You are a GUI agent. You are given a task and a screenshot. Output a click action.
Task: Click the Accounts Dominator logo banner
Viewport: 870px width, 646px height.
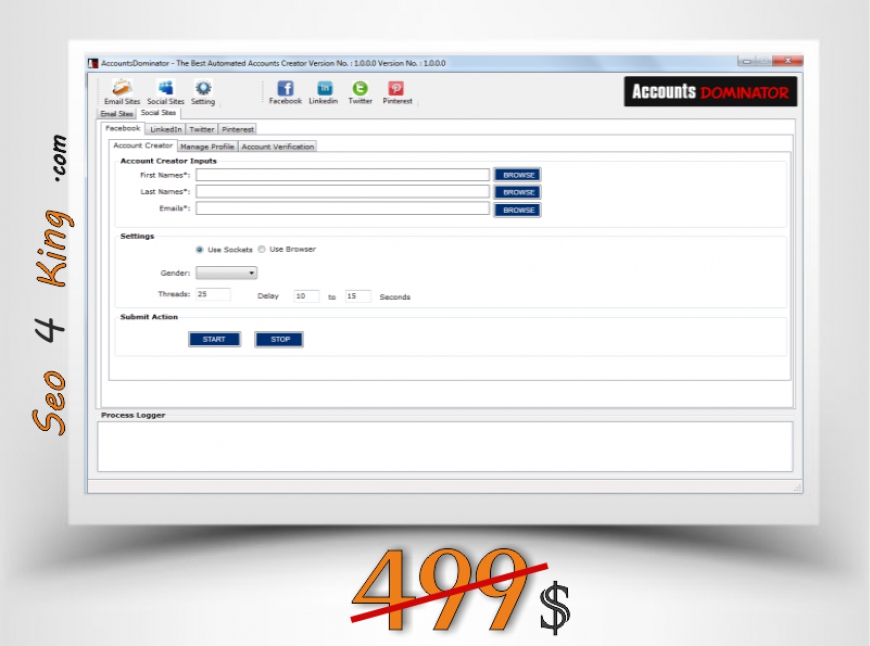point(710,92)
